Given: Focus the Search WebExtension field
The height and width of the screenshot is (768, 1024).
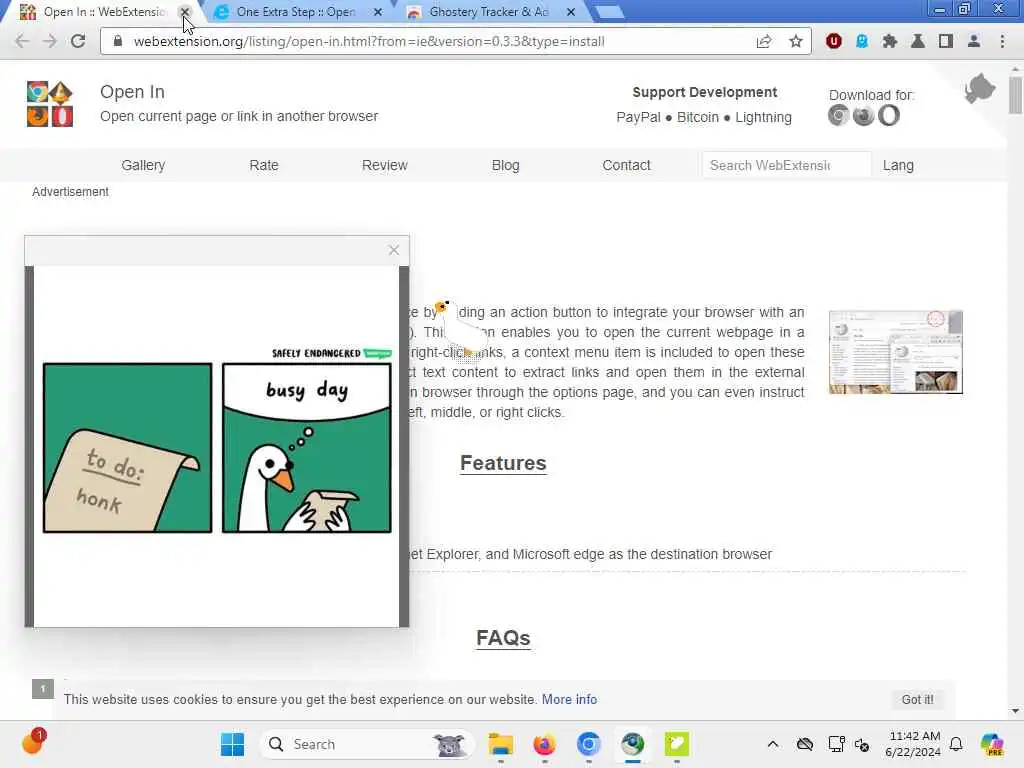Looking at the screenshot, I should point(786,165).
